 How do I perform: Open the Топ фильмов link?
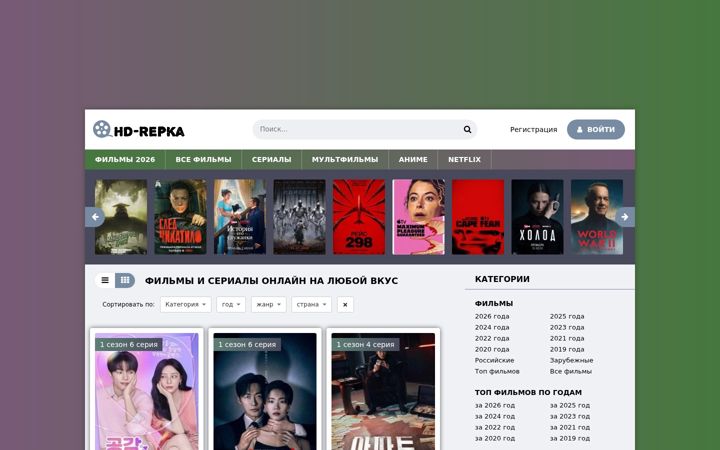click(497, 371)
